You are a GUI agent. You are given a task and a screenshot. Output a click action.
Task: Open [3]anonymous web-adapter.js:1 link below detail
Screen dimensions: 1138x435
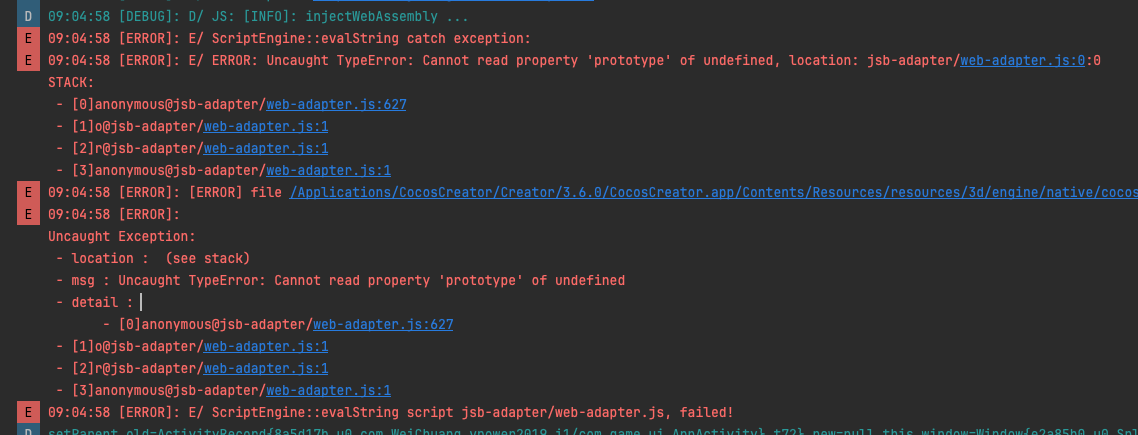(x=328, y=390)
